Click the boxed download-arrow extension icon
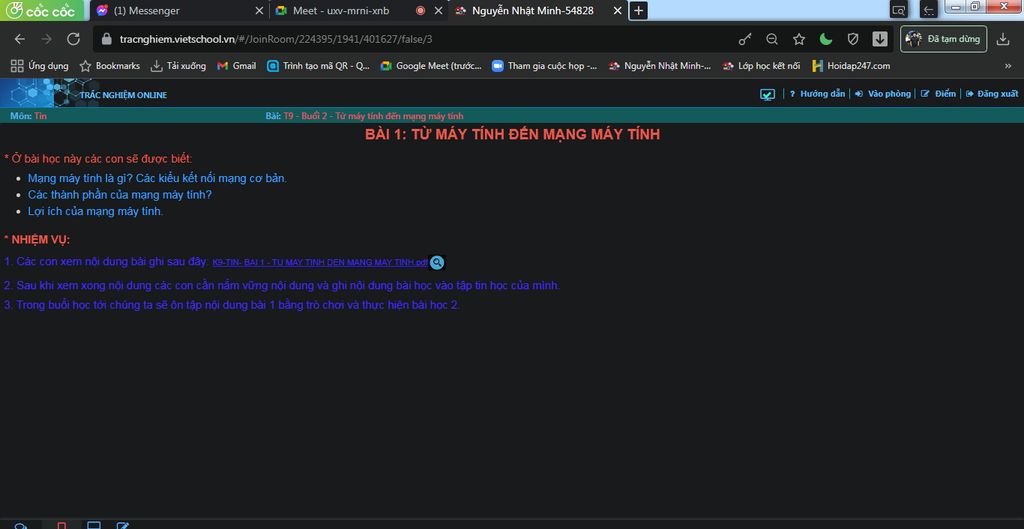Image resolution: width=1024 pixels, height=529 pixels. (x=880, y=39)
